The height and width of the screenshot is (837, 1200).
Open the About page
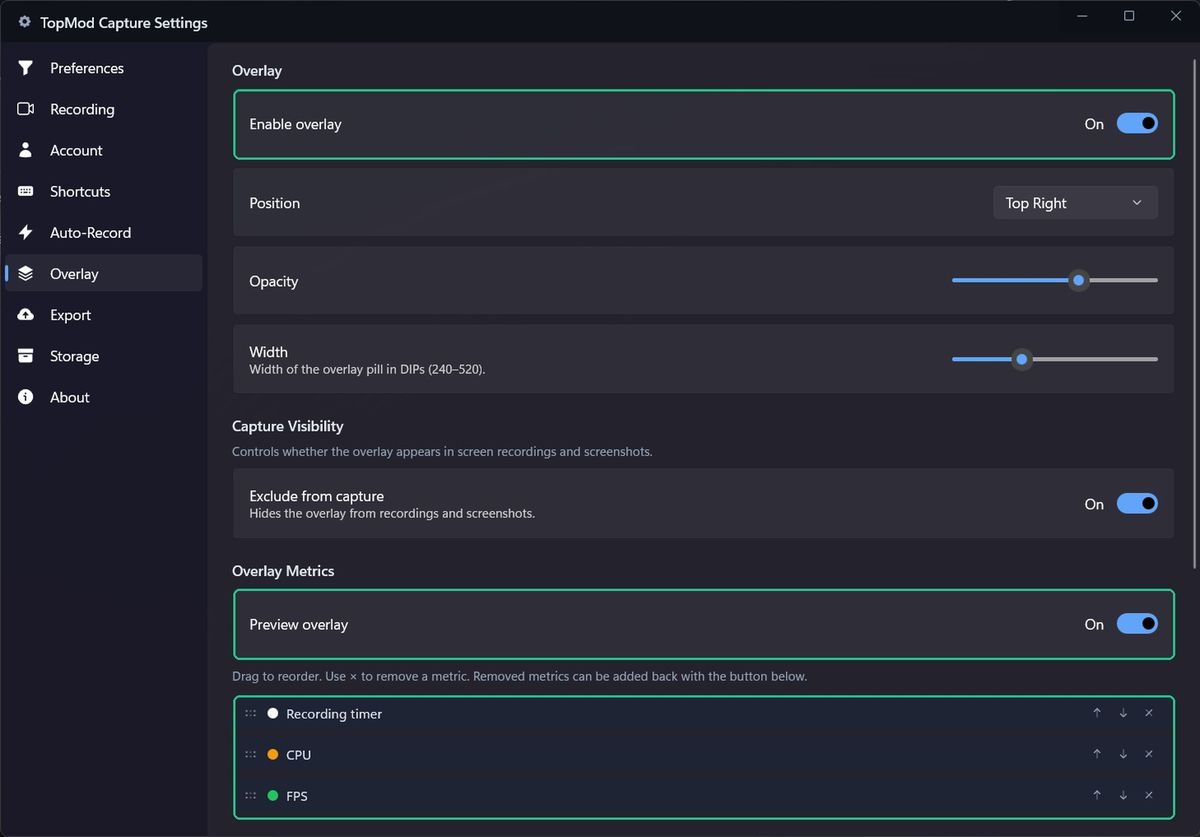tap(104, 397)
